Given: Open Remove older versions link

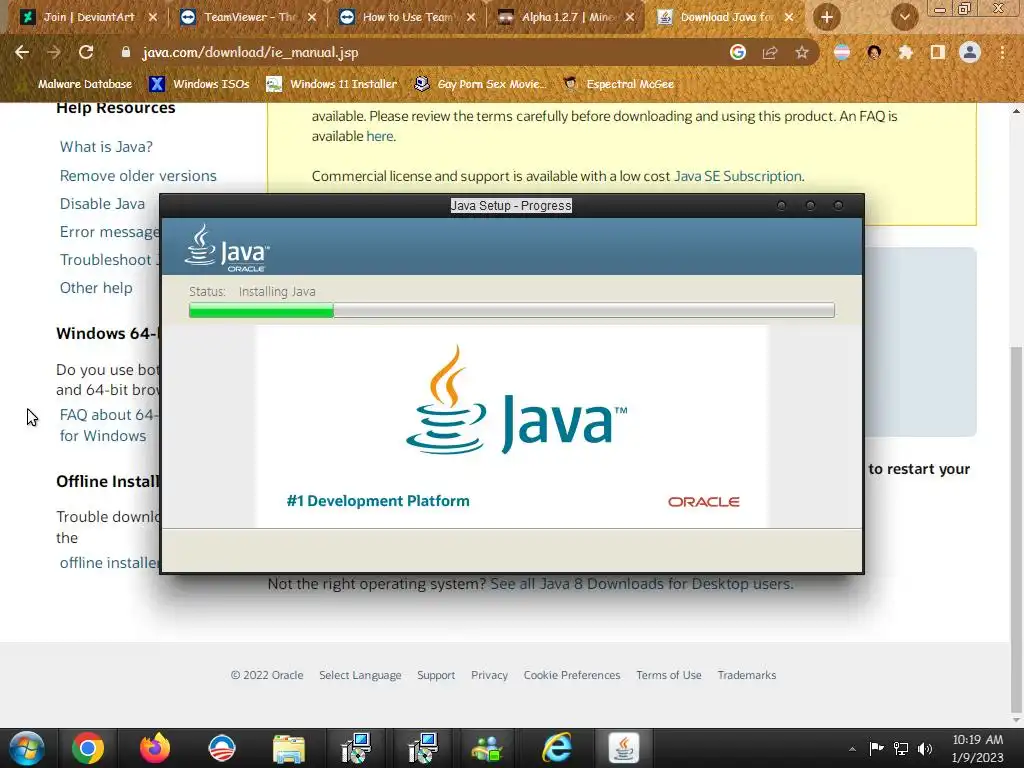Looking at the screenshot, I should click(x=138, y=176).
